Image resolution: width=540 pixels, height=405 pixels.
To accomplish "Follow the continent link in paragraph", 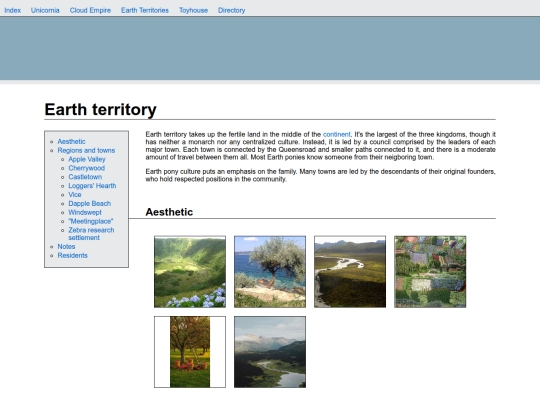I will coord(336,134).
